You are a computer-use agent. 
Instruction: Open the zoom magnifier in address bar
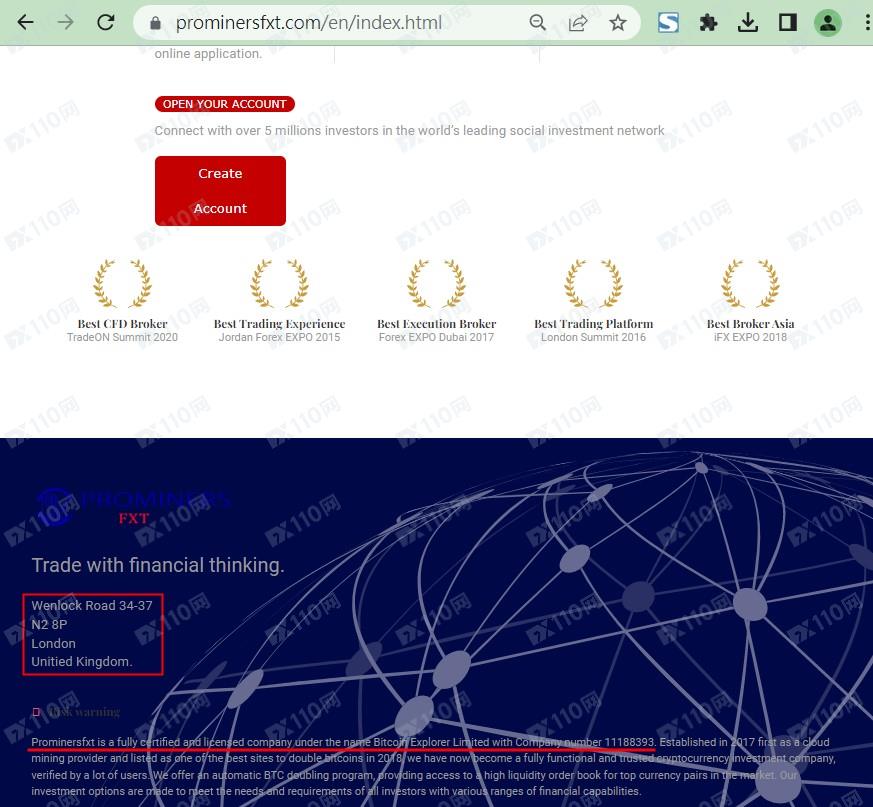click(x=538, y=23)
